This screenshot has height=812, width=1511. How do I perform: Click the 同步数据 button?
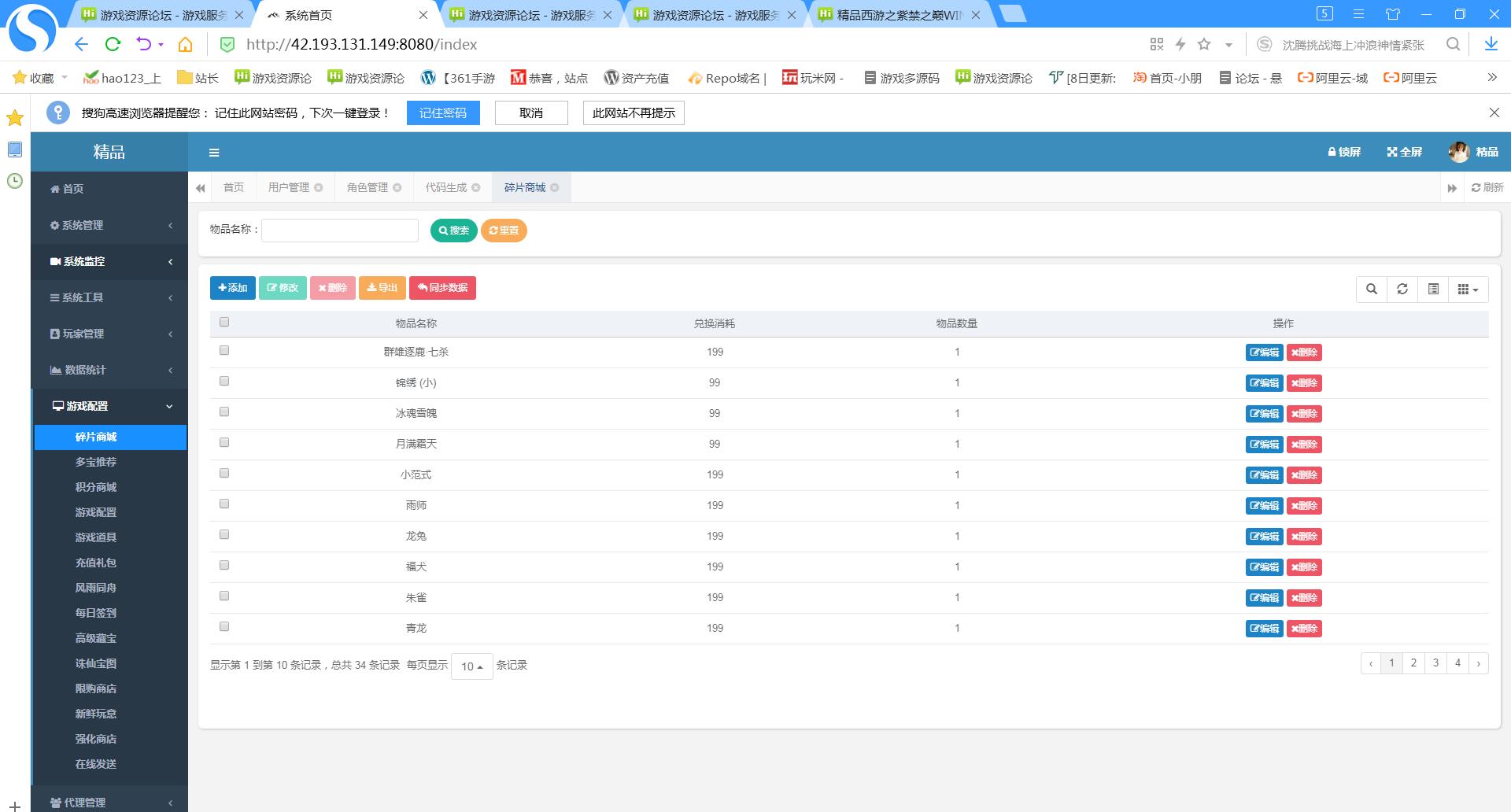[442, 288]
